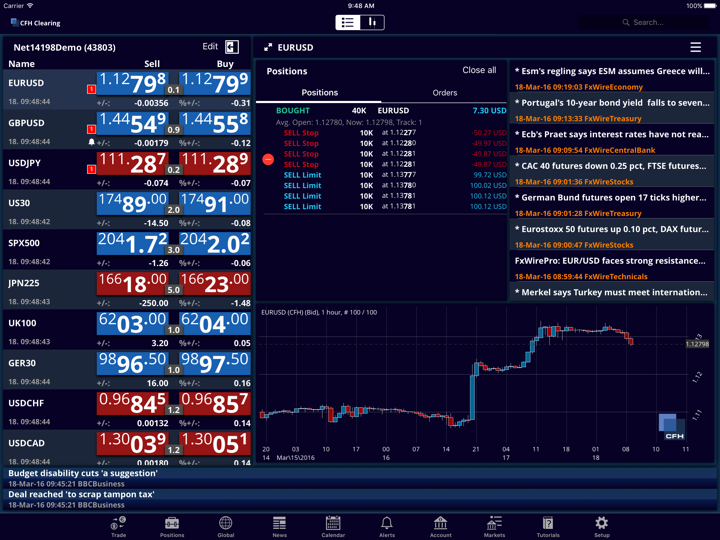Open the Positions briefcase icon
This screenshot has width=720, height=540.
pos(172,524)
